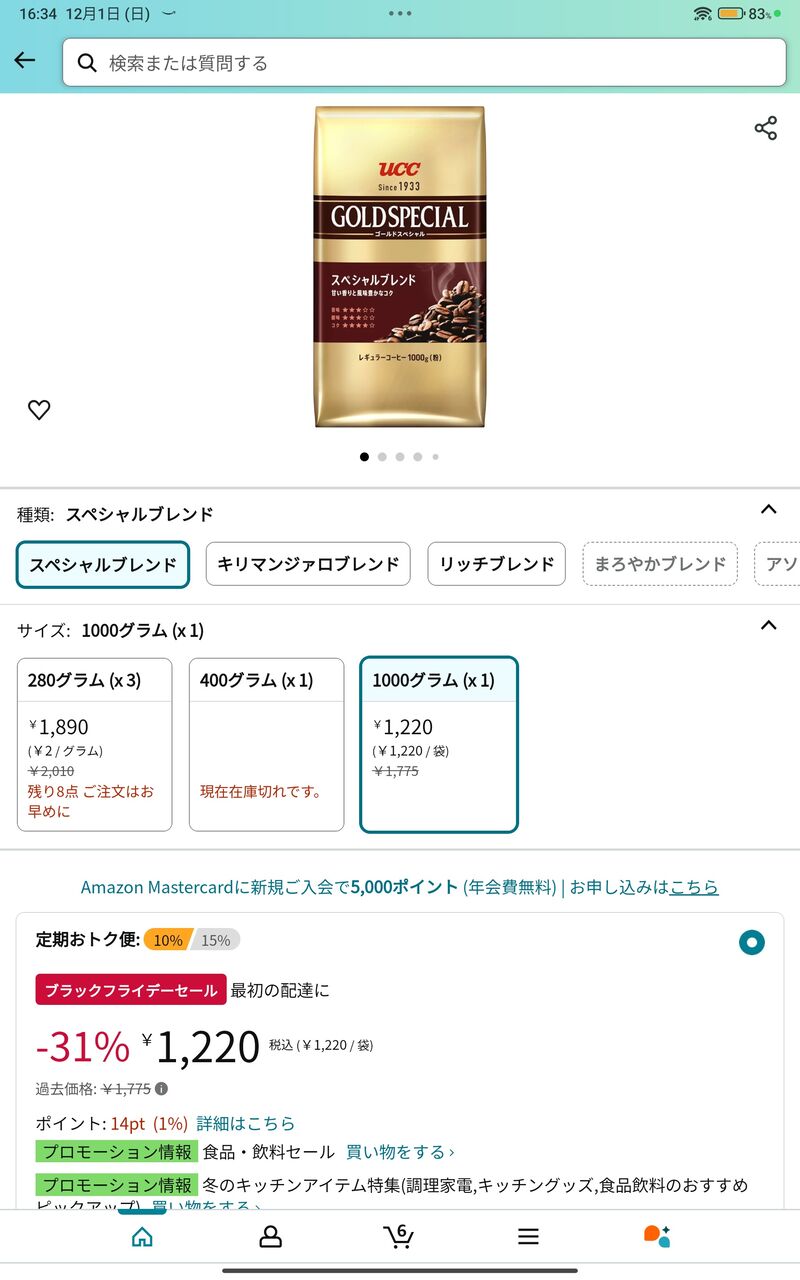Select the 280グラム (x 3) size option
The height and width of the screenshot is (1280, 800).
(x=95, y=744)
